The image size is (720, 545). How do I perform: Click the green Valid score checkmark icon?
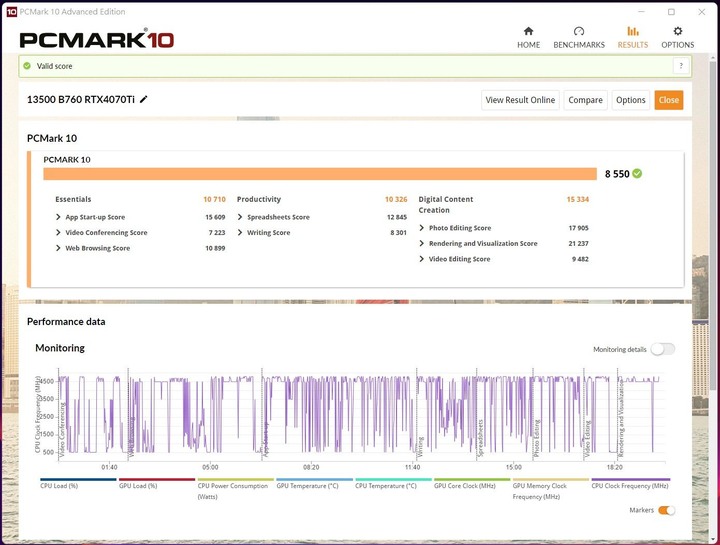click(x=27, y=66)
